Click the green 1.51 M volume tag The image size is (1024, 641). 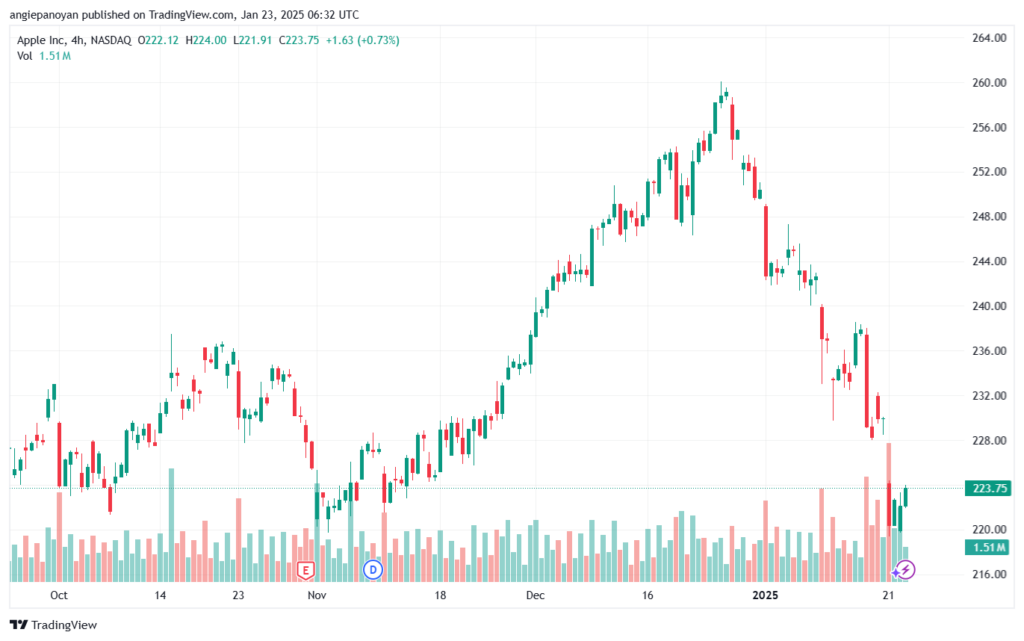(x=989, y=547)
